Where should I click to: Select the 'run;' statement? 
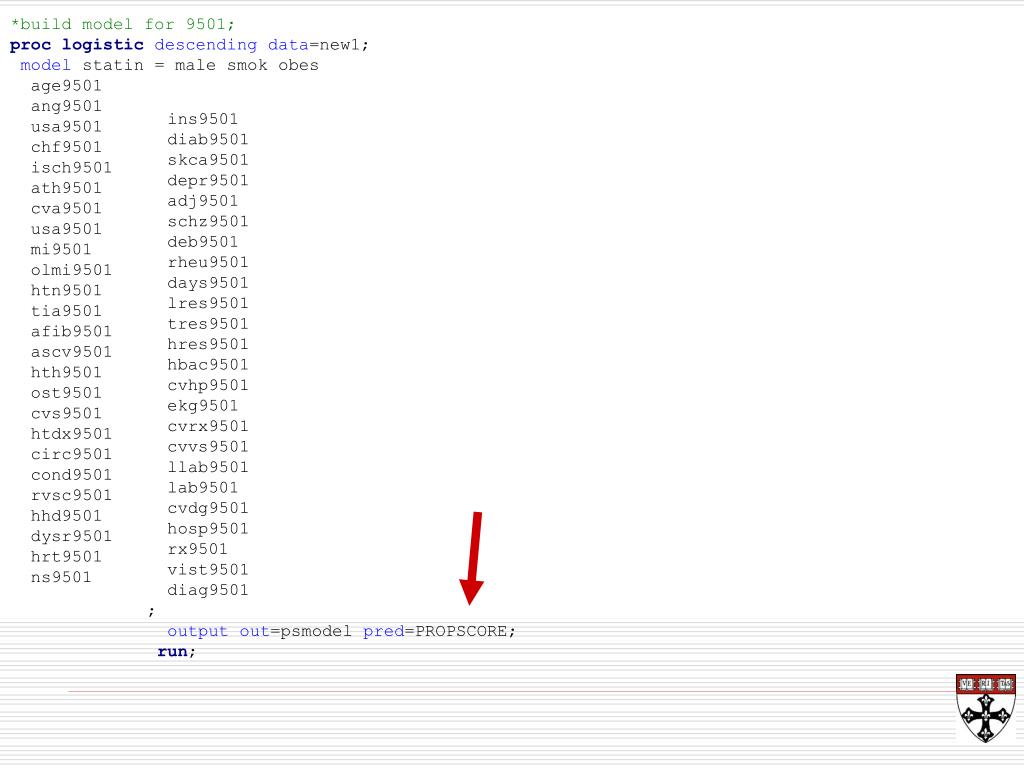click(176, 652)
